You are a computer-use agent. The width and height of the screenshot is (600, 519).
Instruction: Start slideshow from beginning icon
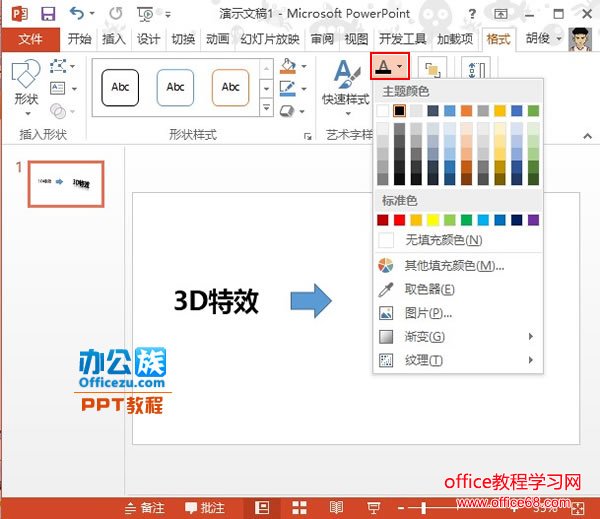(145, 14)
